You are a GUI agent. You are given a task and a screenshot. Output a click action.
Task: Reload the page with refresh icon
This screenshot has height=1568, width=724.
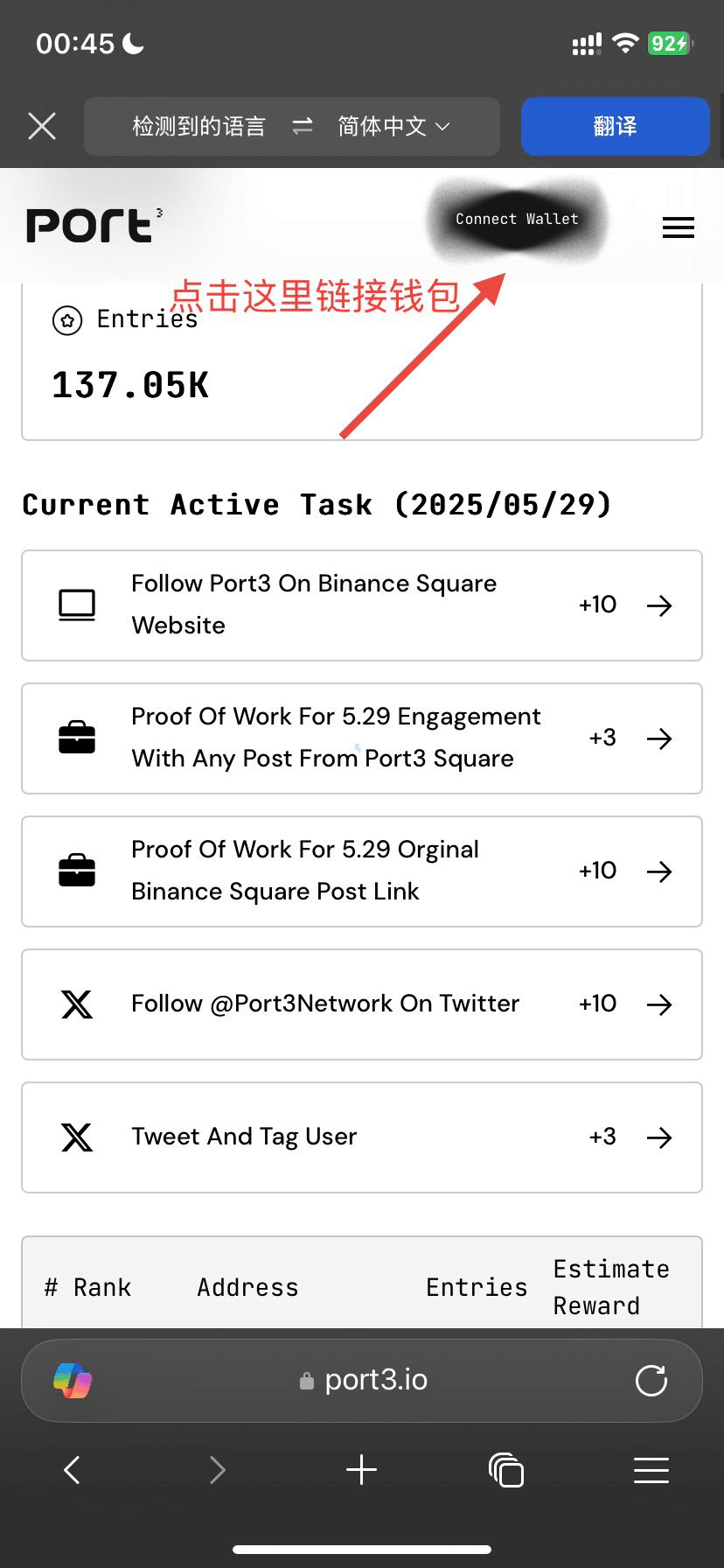[651, 1381]
